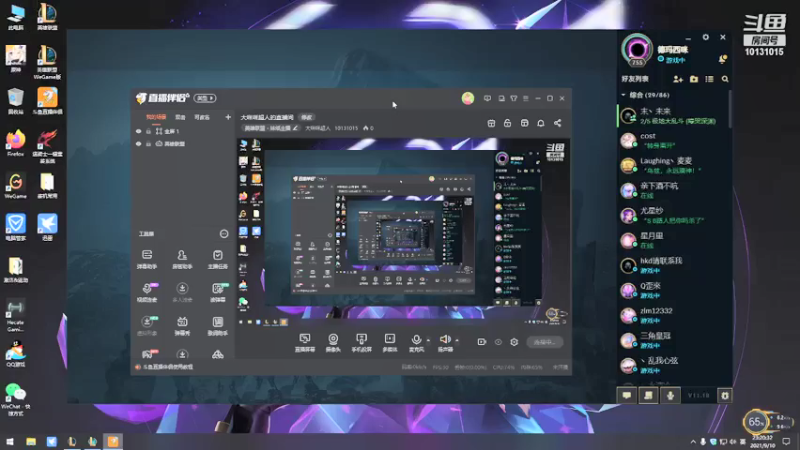Open the 歌词助手 tool

pos(217,326)
